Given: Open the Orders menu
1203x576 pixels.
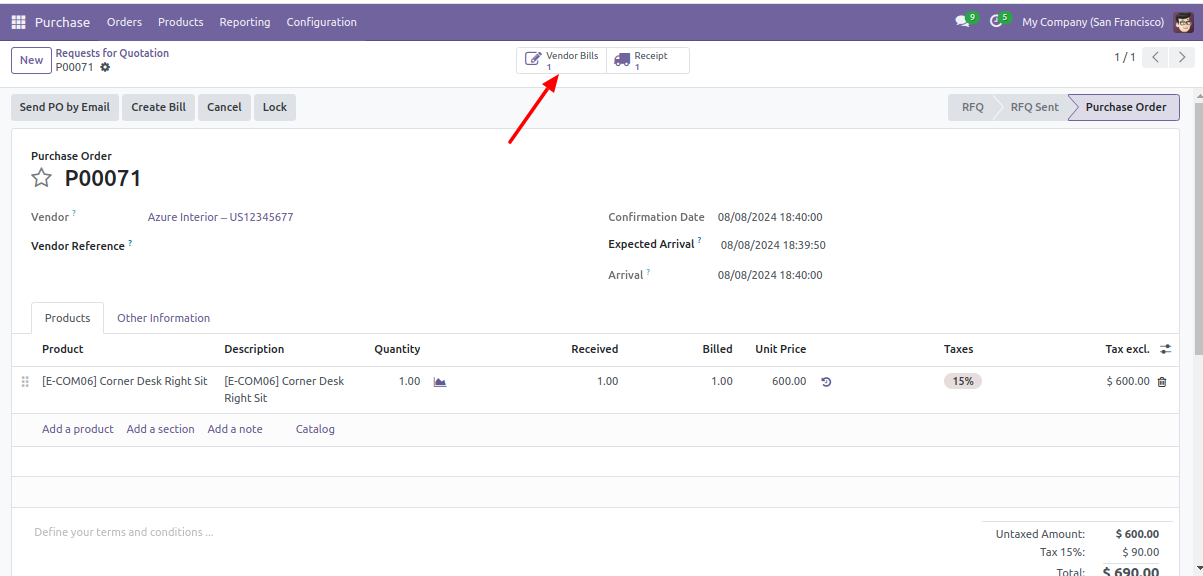Looking at the screenshot, I should click(124, 22).
